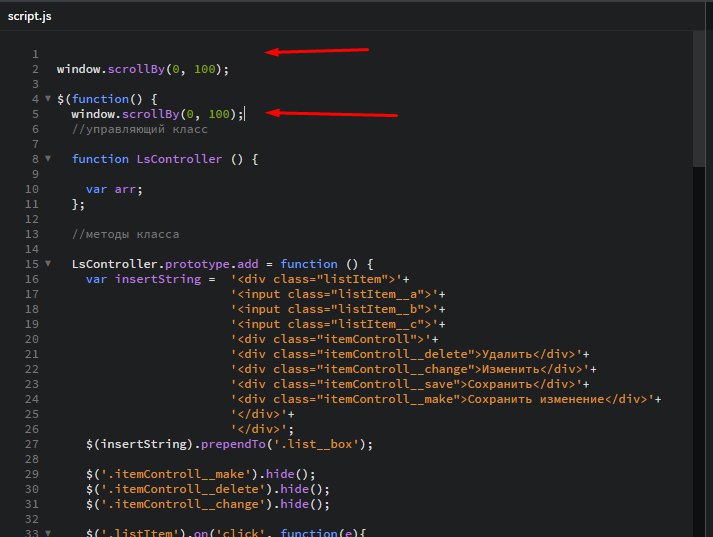Click the insertString variable on line 16
Image resolution: width=713 pixels, height=537 pixels.
click(158, 279)
